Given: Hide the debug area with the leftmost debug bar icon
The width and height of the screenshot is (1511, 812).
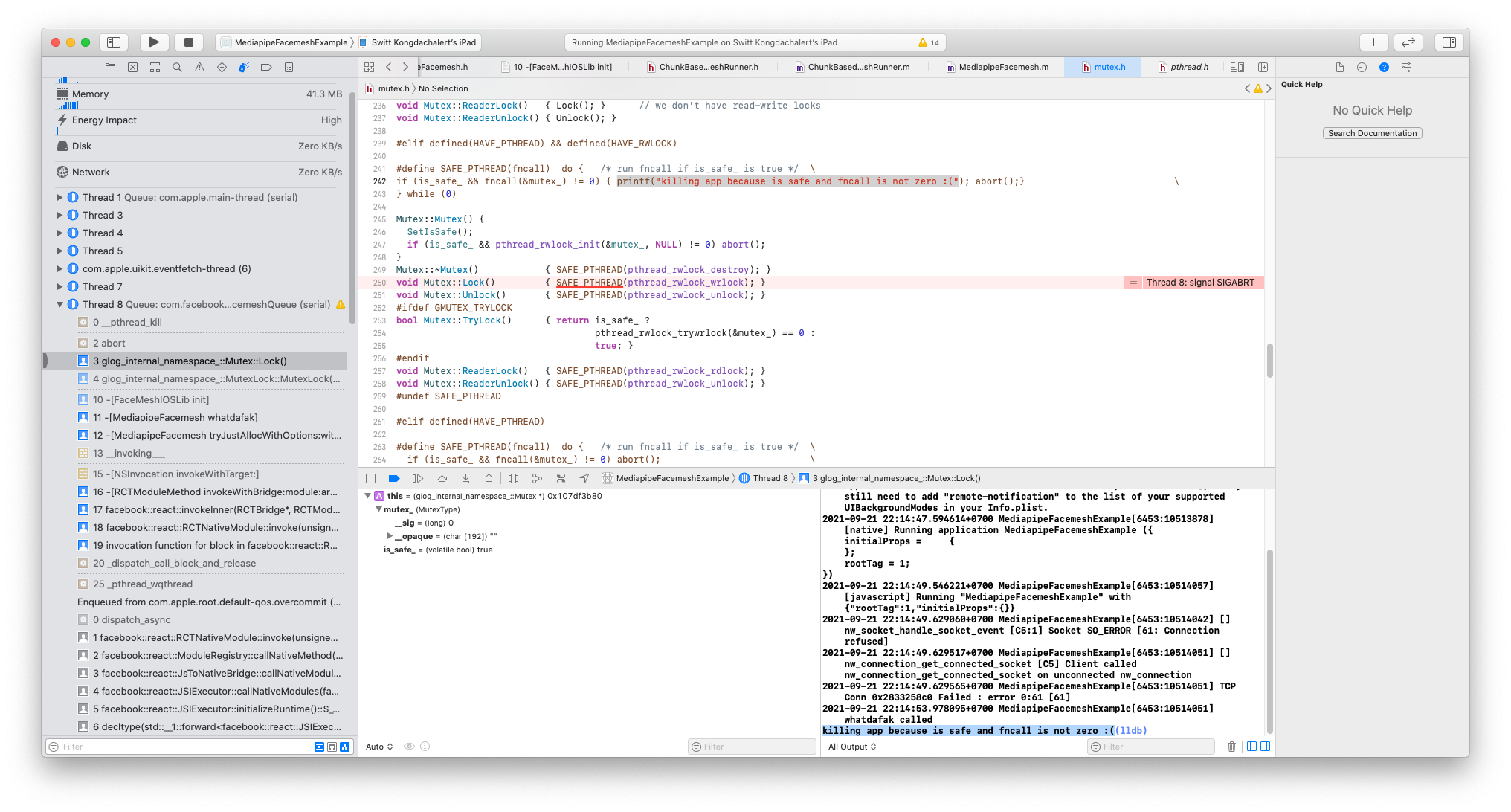Looking at the screenshot, I should pyautogui.click(x=370, y=478).
